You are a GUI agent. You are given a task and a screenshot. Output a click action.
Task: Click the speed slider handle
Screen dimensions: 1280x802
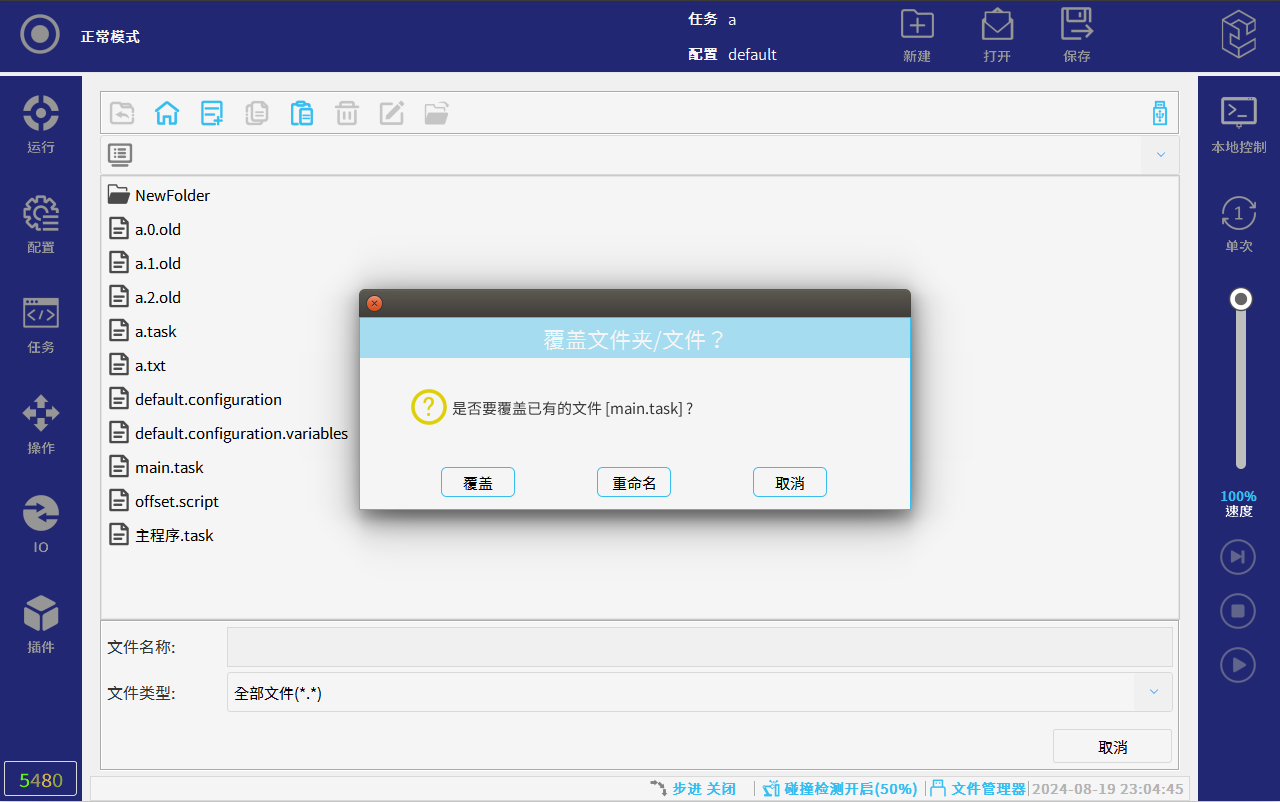[x=1241, y=299]
